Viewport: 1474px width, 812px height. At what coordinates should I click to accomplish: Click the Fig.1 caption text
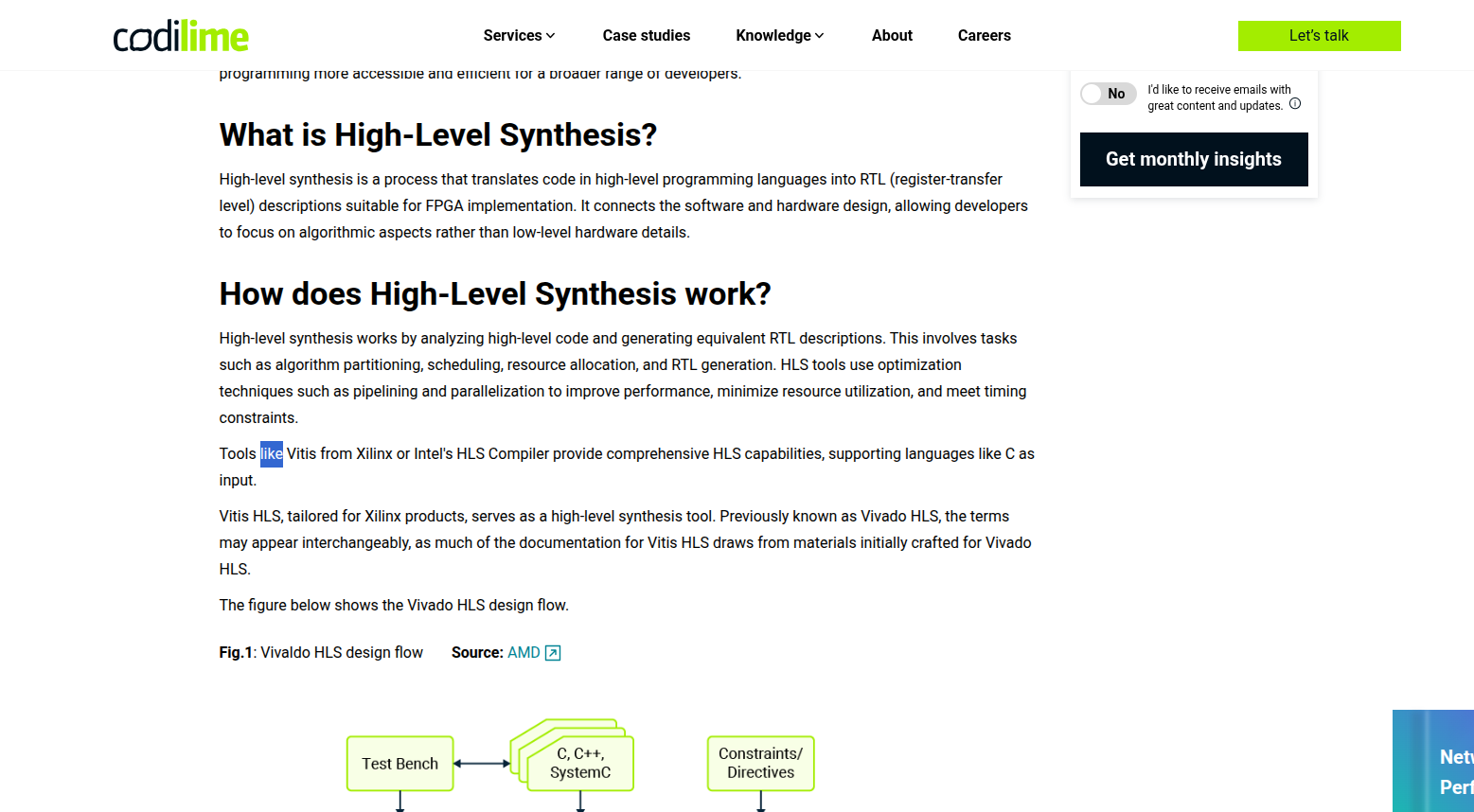(321, 652)
